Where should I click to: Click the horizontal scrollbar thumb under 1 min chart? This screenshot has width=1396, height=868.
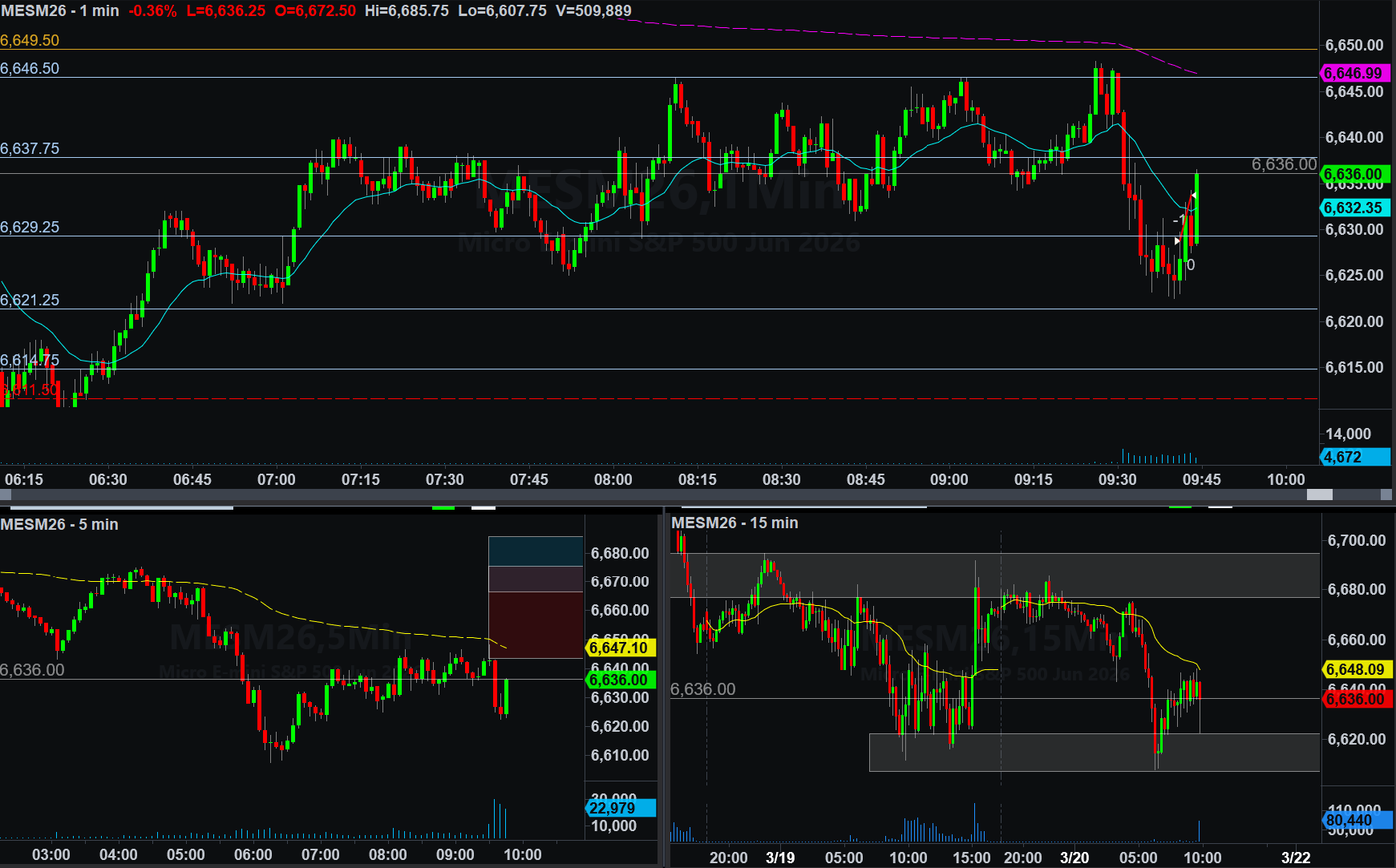click(x=1319, y=495)
